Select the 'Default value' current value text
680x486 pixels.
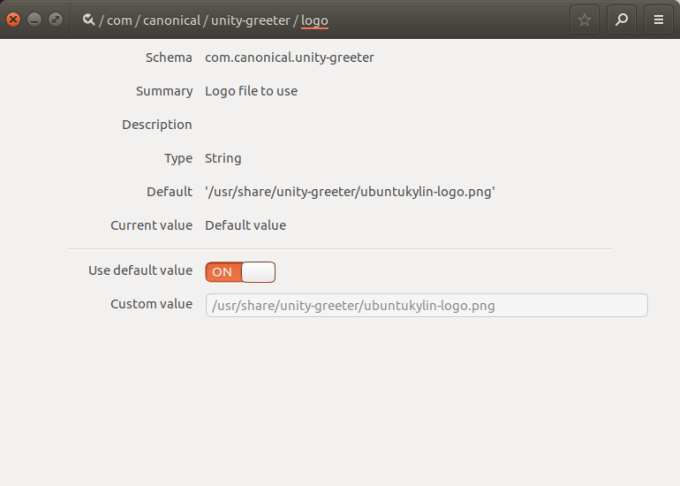pyautogui.click(x=245, y=225)
